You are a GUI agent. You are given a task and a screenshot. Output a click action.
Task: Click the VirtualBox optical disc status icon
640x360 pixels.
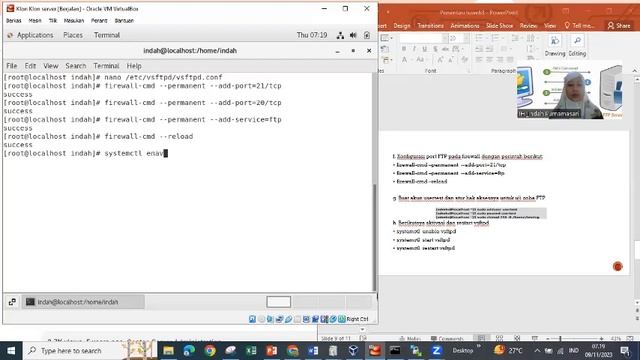point(261,319)
